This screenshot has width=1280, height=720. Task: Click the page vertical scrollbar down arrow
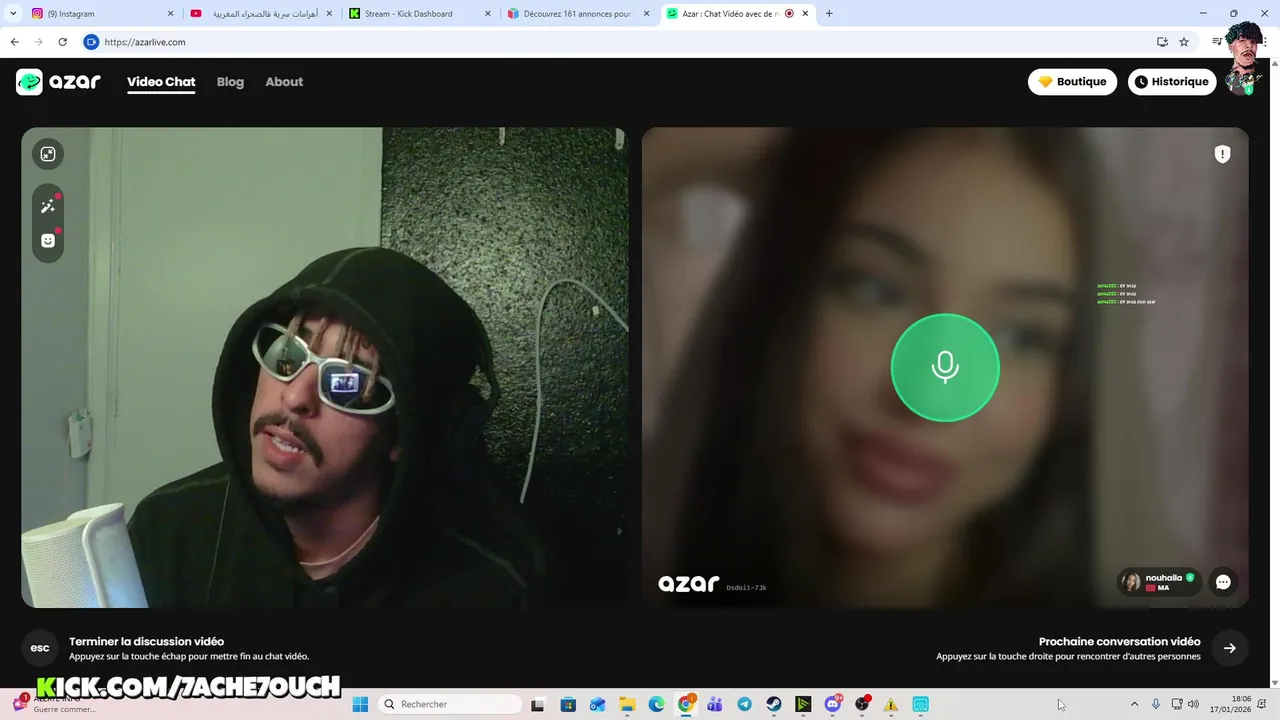pos(1274,683)
